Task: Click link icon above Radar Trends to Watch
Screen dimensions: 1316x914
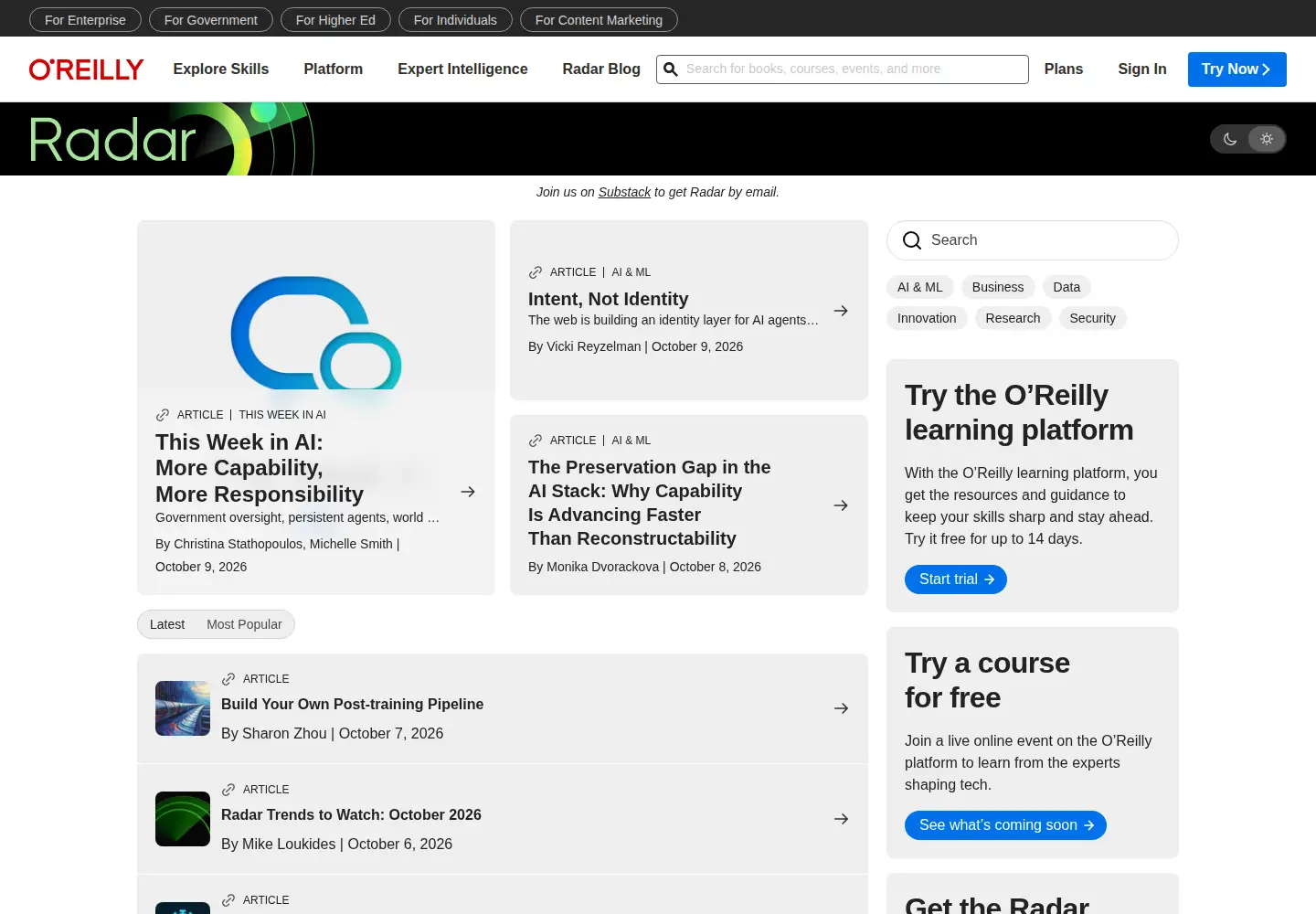Action: point(228,790)
